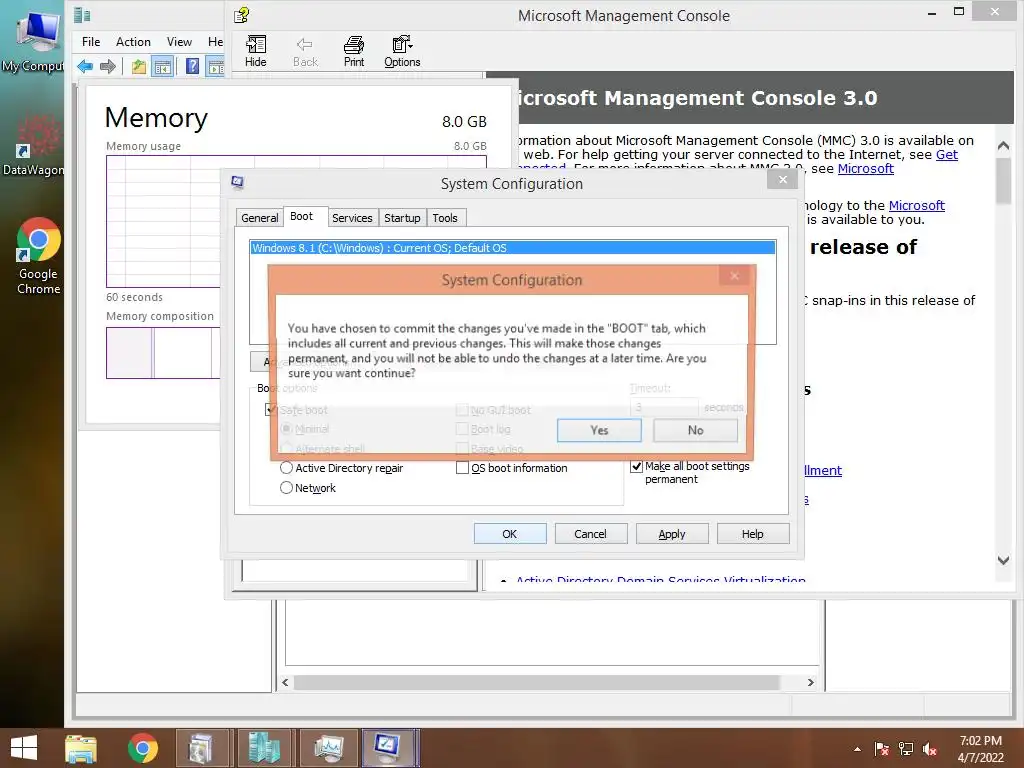Open Google Chrome desktop shortcut
Image resolution: width=1024 pixels, height=768 pixels.
(x=38, y=255)
